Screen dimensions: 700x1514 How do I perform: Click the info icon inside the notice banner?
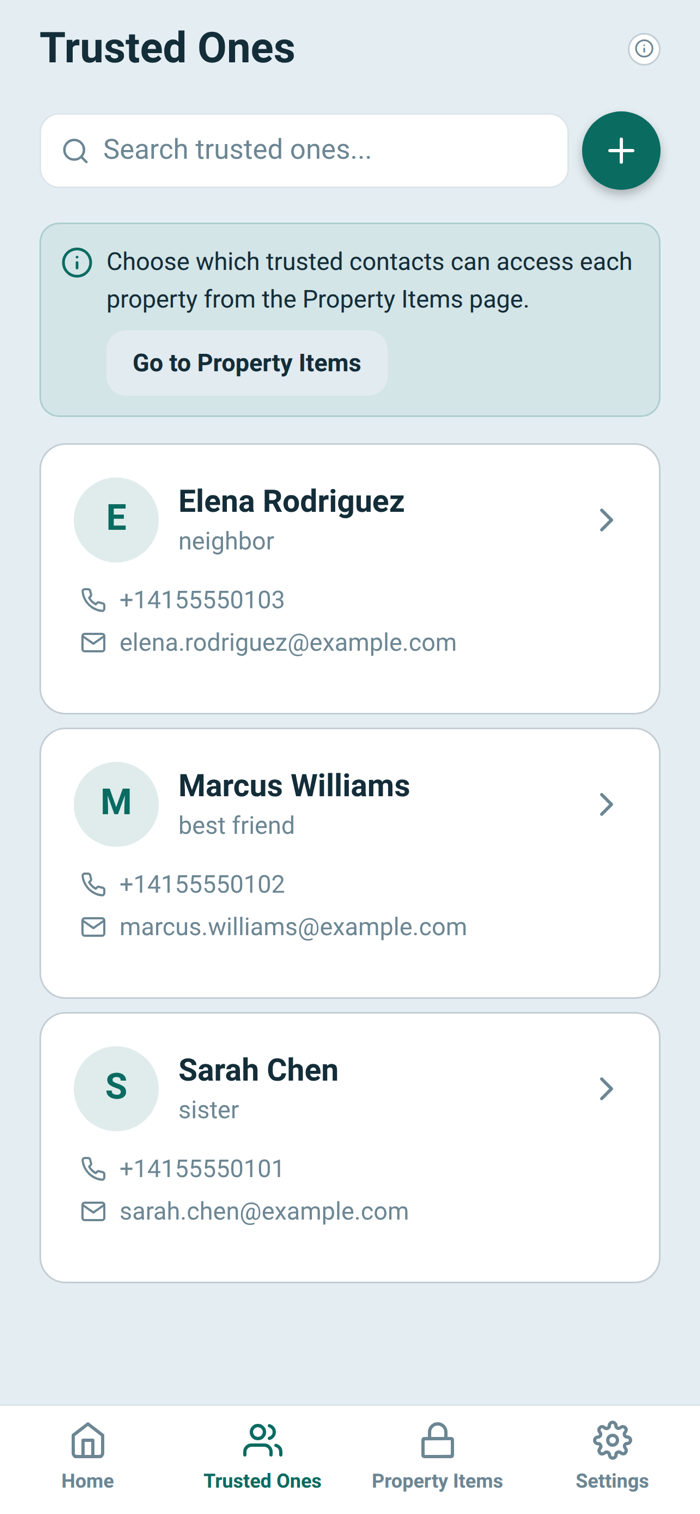tap(77, 263)
